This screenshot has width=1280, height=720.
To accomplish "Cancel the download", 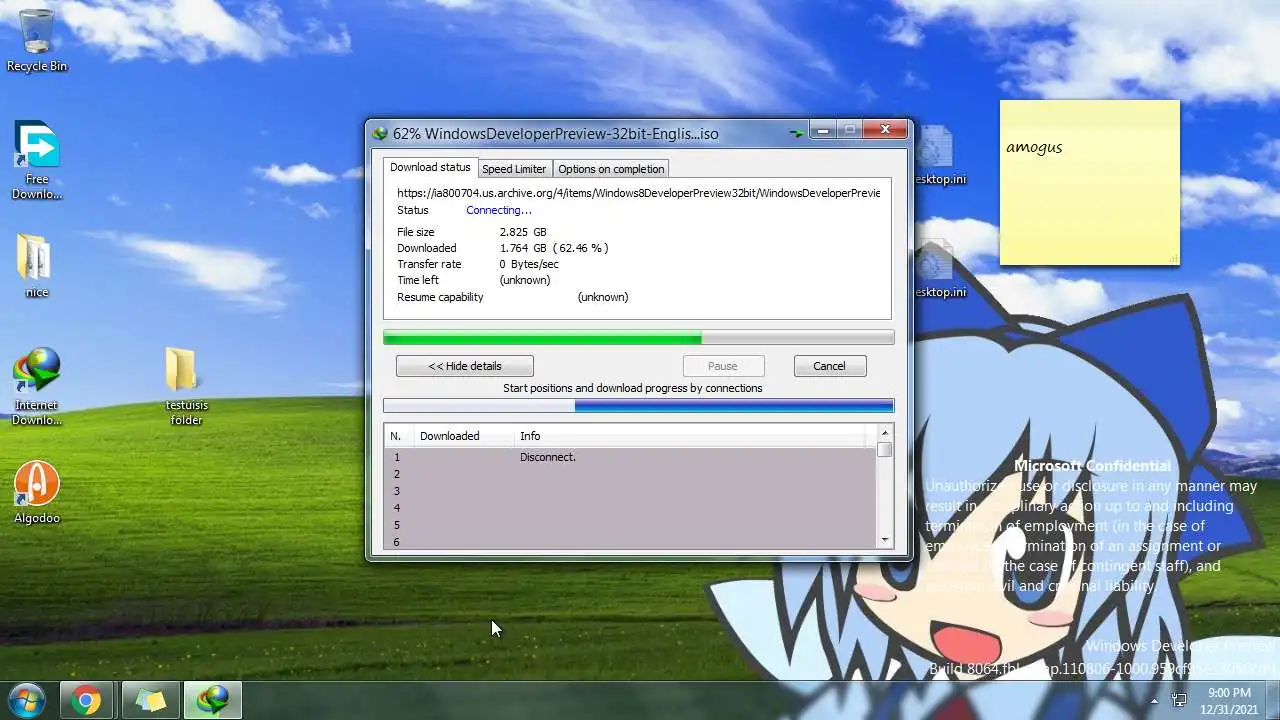I will pyautogui.click(x=829, y=366).
